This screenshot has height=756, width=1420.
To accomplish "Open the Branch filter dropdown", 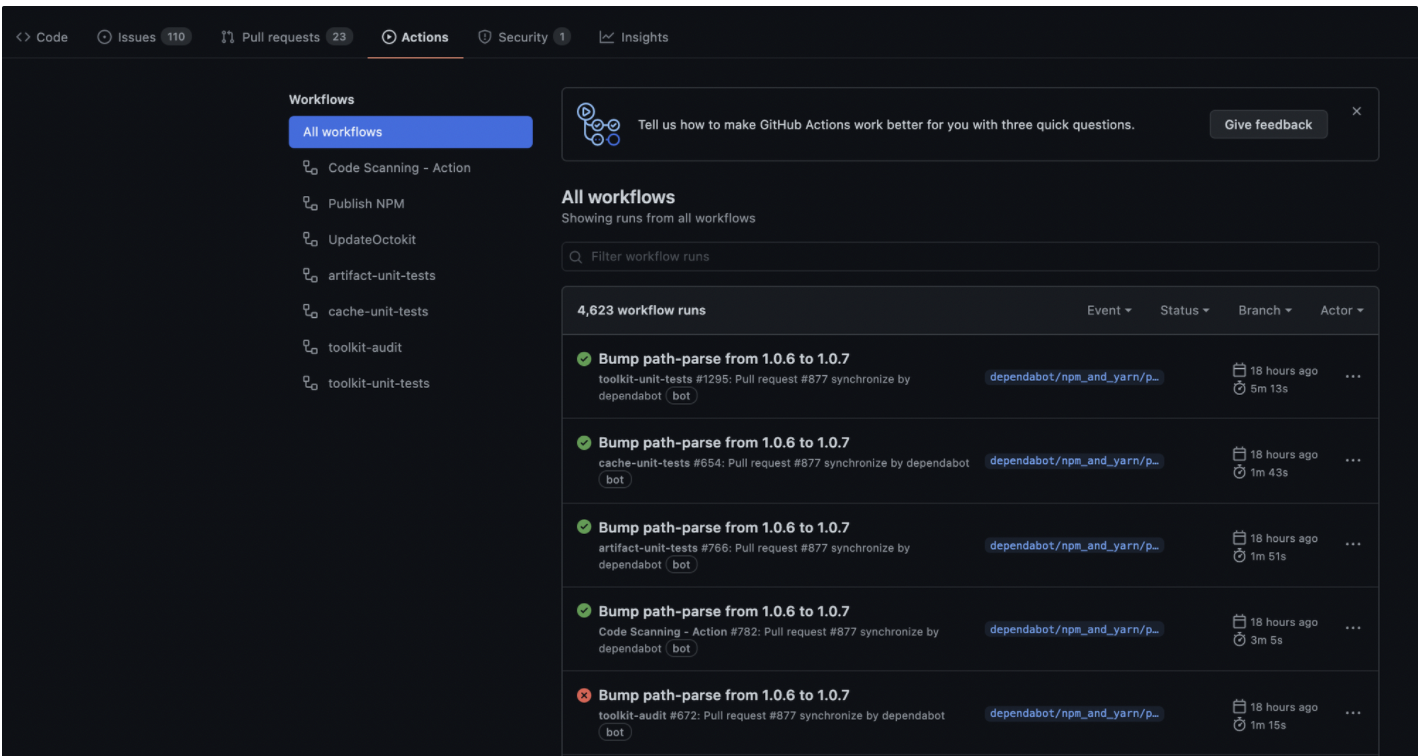I will click(x=1264, y=311).
